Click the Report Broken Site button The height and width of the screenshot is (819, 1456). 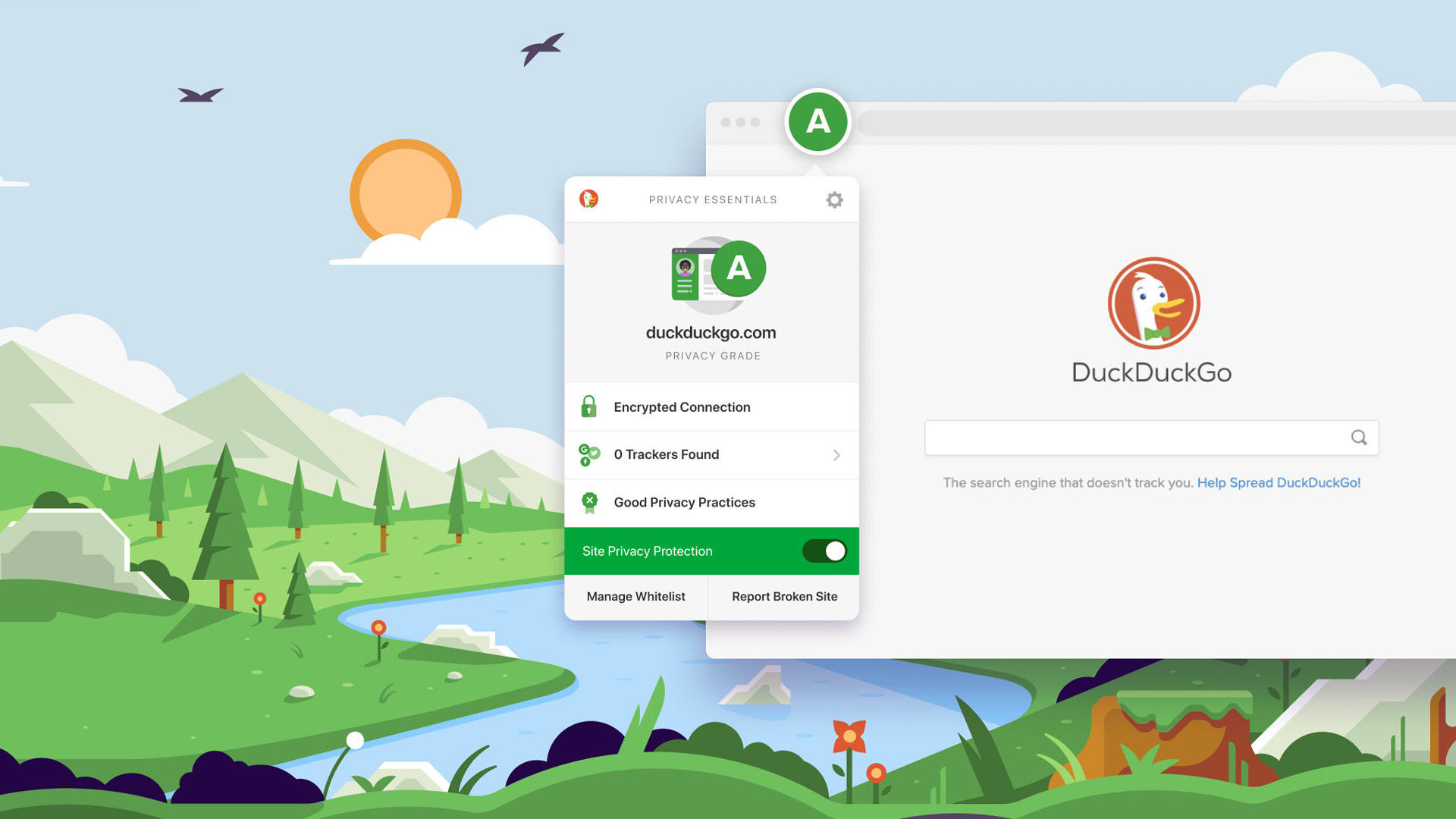tap(784, 596)
